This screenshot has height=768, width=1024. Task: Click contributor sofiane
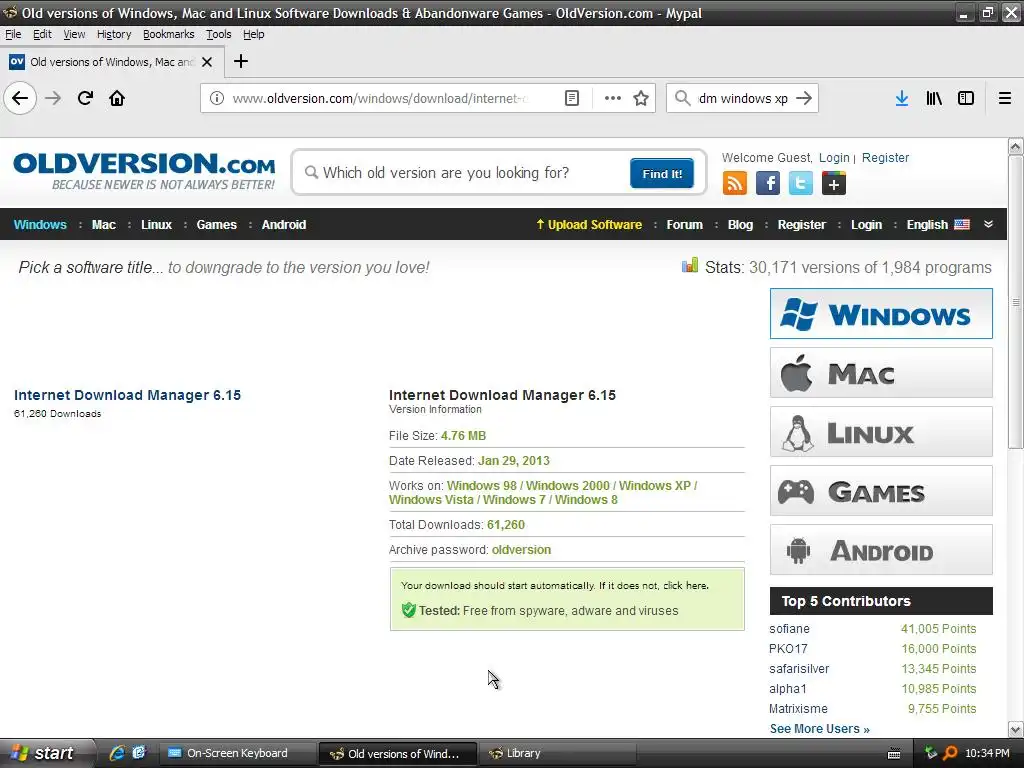tap(789, 629)
